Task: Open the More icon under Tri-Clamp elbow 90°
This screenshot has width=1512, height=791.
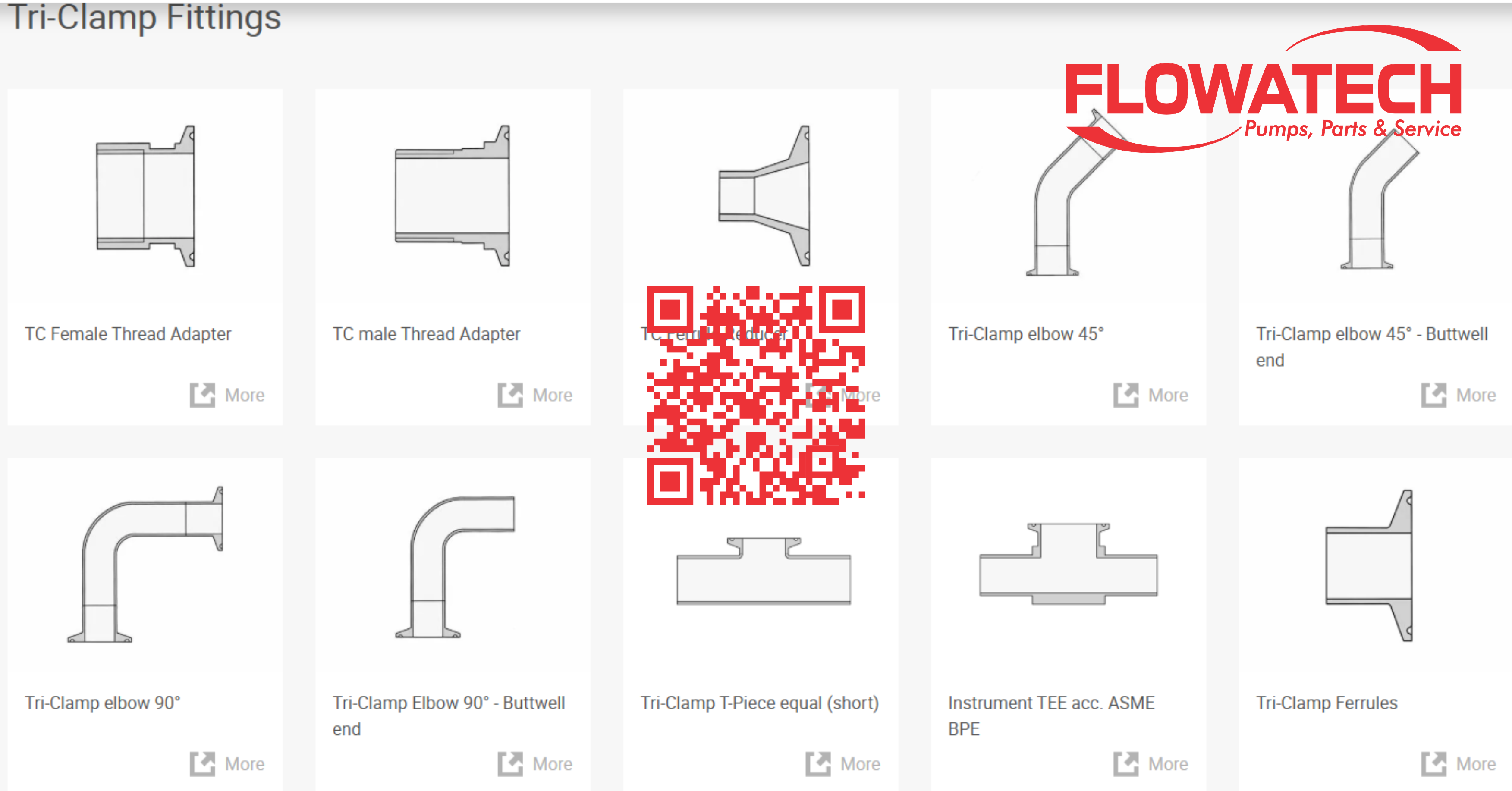Action: (202, 764)
